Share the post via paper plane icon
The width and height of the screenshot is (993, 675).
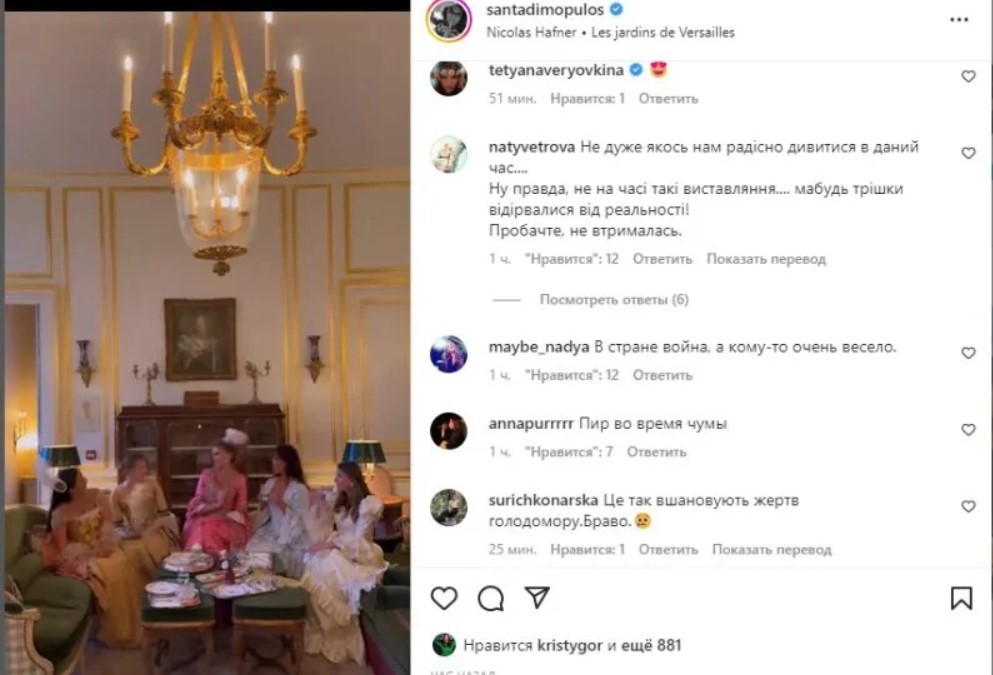point(537,598)
